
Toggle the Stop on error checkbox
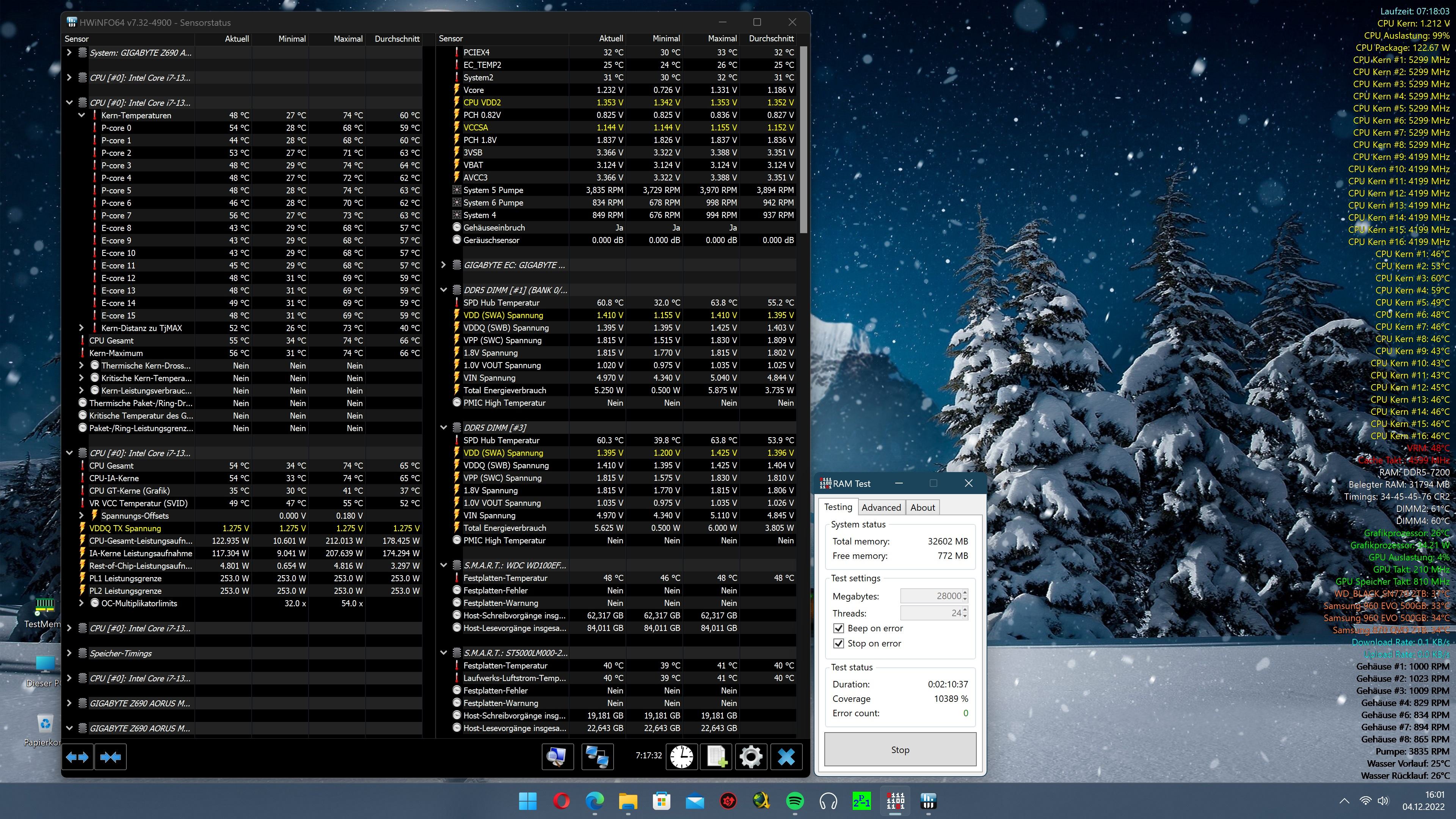click(839, 644)
